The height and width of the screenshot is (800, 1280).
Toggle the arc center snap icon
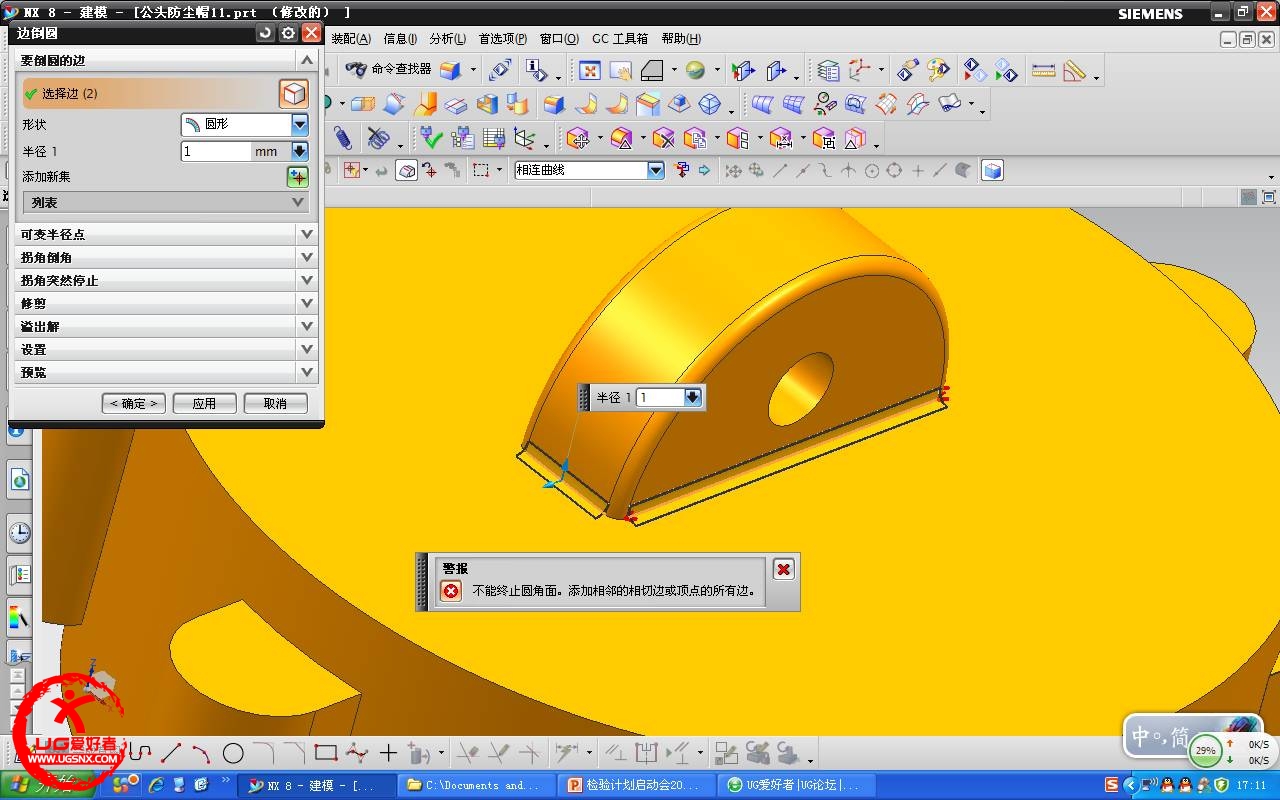[871, 171]
